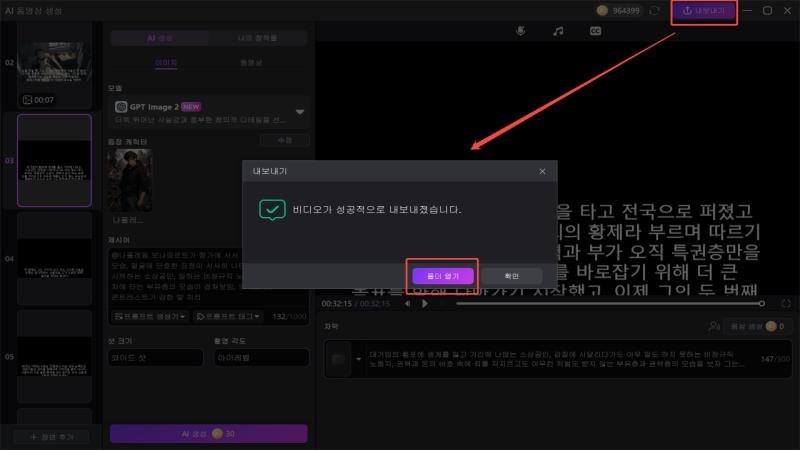The width and height of the screenshot is (800, 450).
Task: Click the playhead at the preview progress bar's end
Action: (x=762, y=304)
